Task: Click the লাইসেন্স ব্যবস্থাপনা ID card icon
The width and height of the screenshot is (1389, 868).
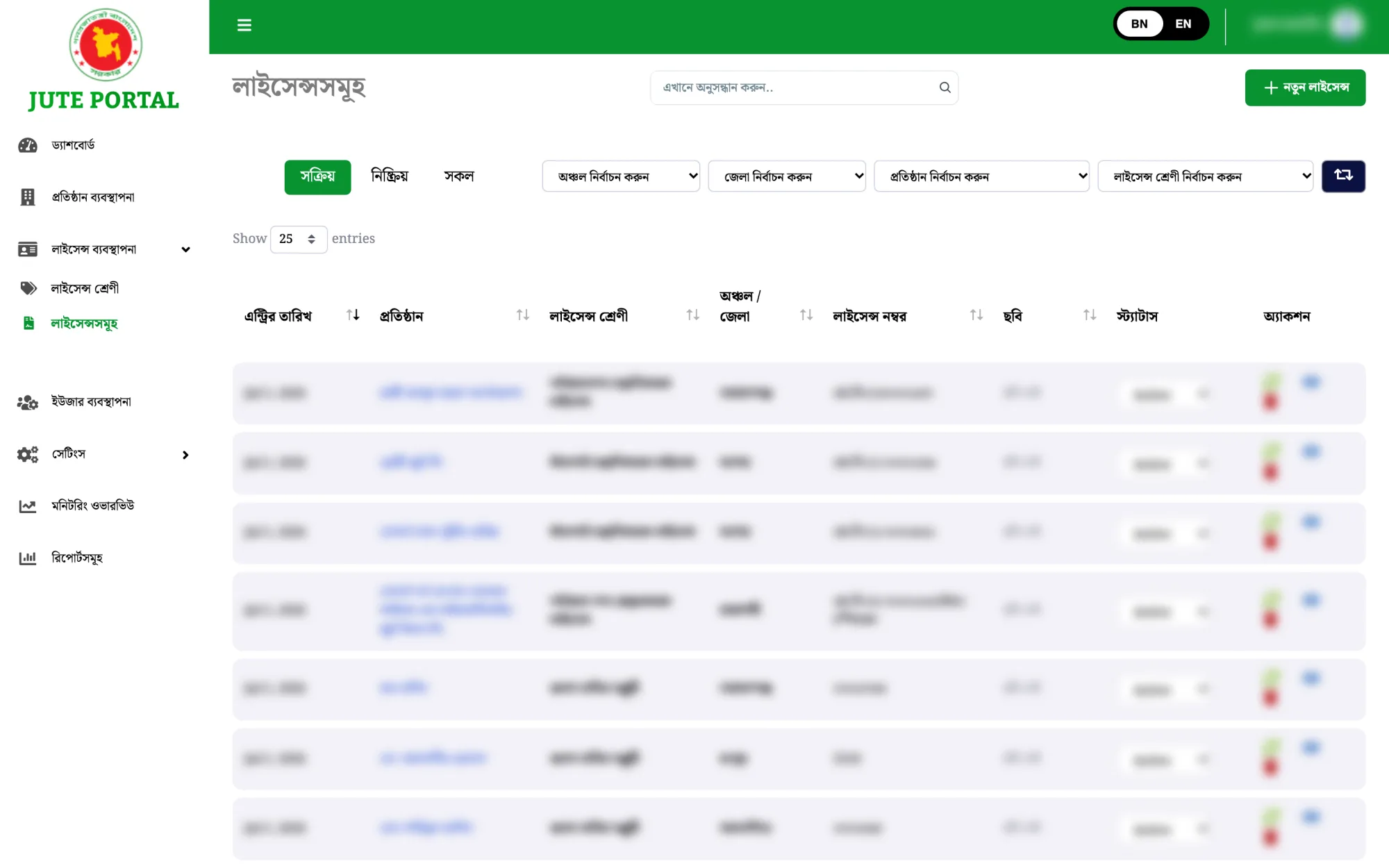Action: [x=28, y=249]
